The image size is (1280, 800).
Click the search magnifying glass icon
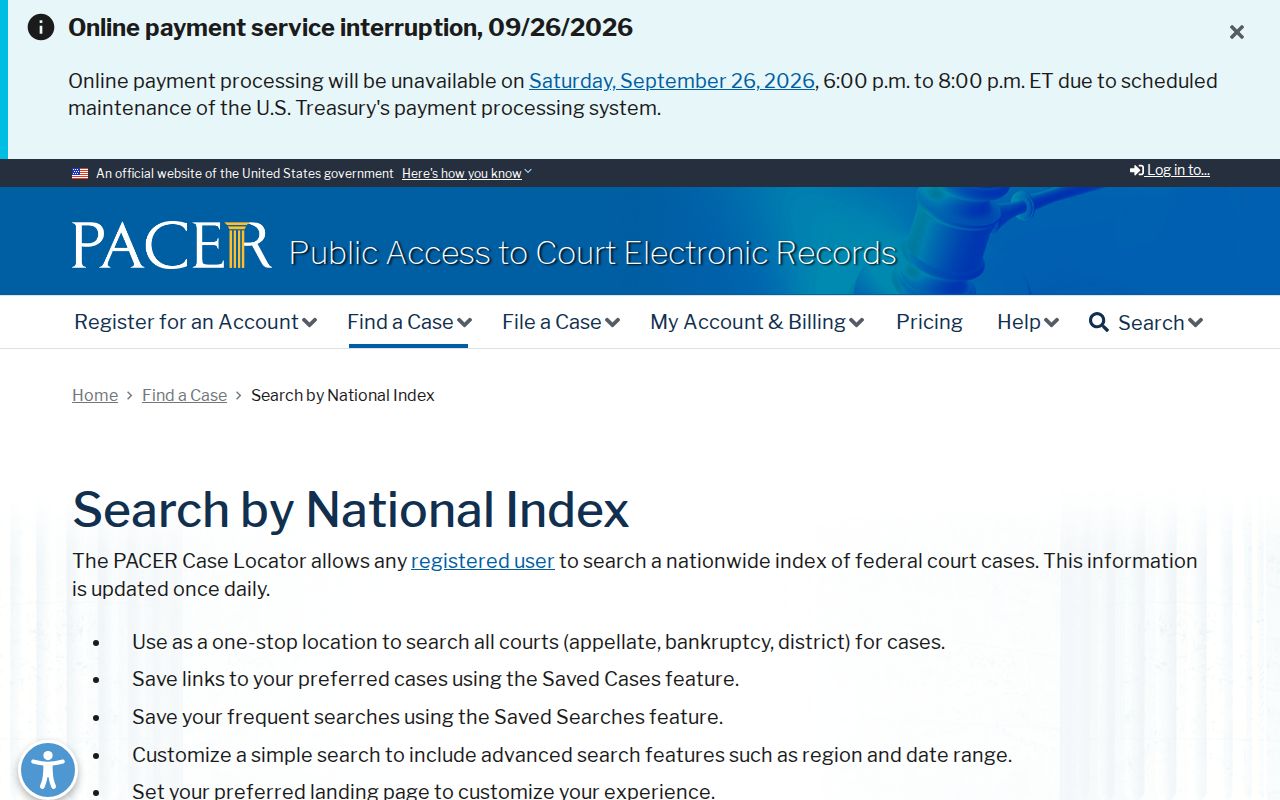pyautogui.click(x=1099, y=322)
